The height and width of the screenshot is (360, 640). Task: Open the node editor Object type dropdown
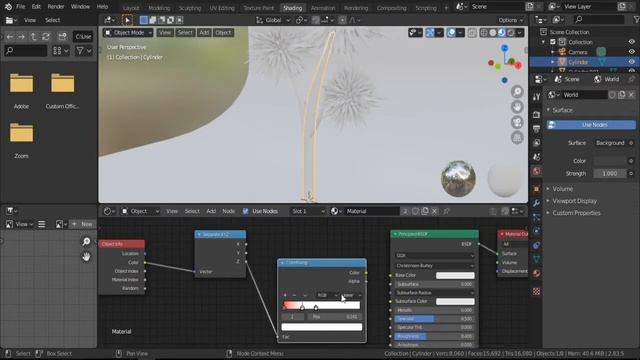140,211
